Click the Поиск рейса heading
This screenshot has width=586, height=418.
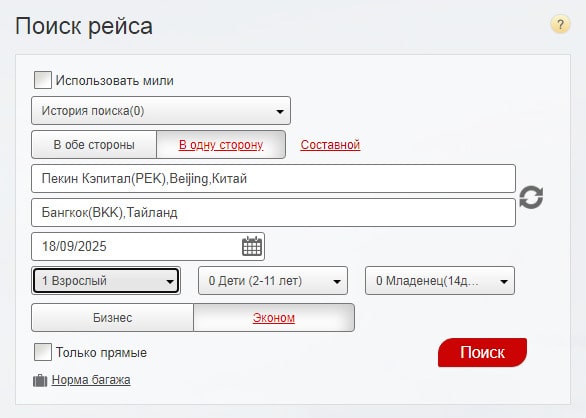(x=84, y=26)
